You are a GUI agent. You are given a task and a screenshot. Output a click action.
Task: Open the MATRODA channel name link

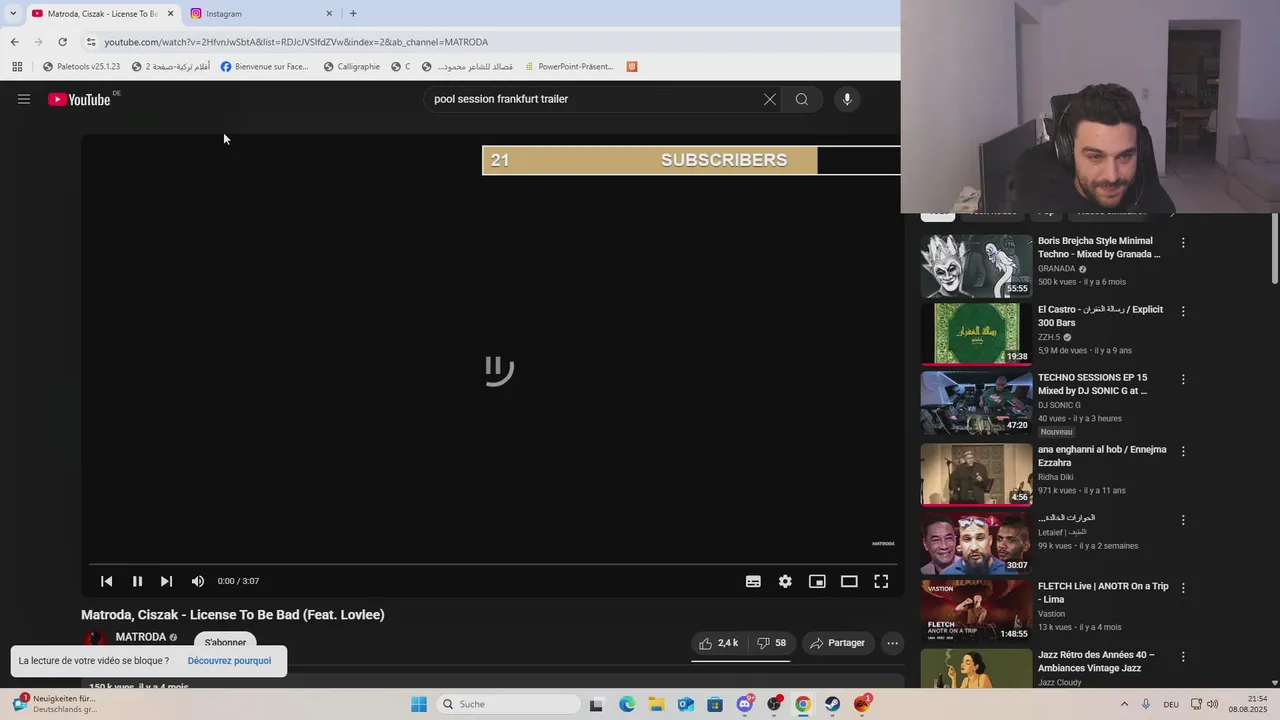point(140,637)
